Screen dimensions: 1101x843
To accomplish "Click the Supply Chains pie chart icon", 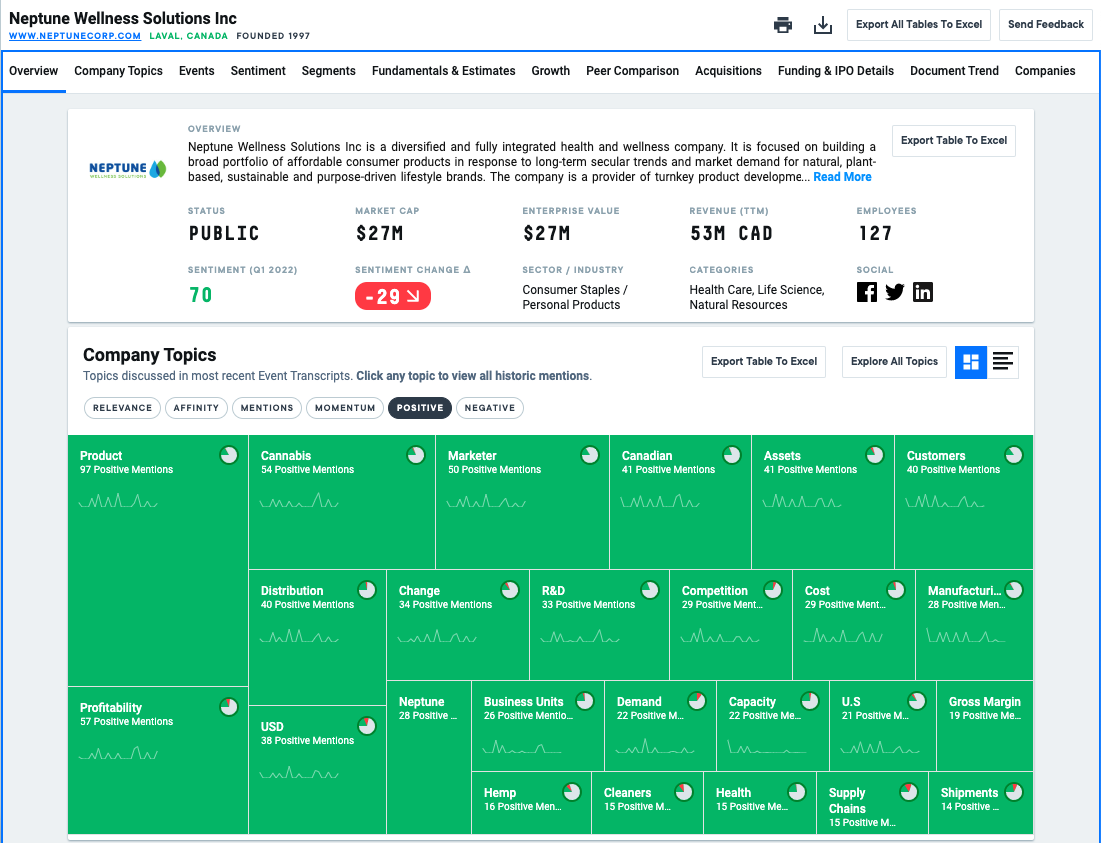I will (x=909, y=792).
